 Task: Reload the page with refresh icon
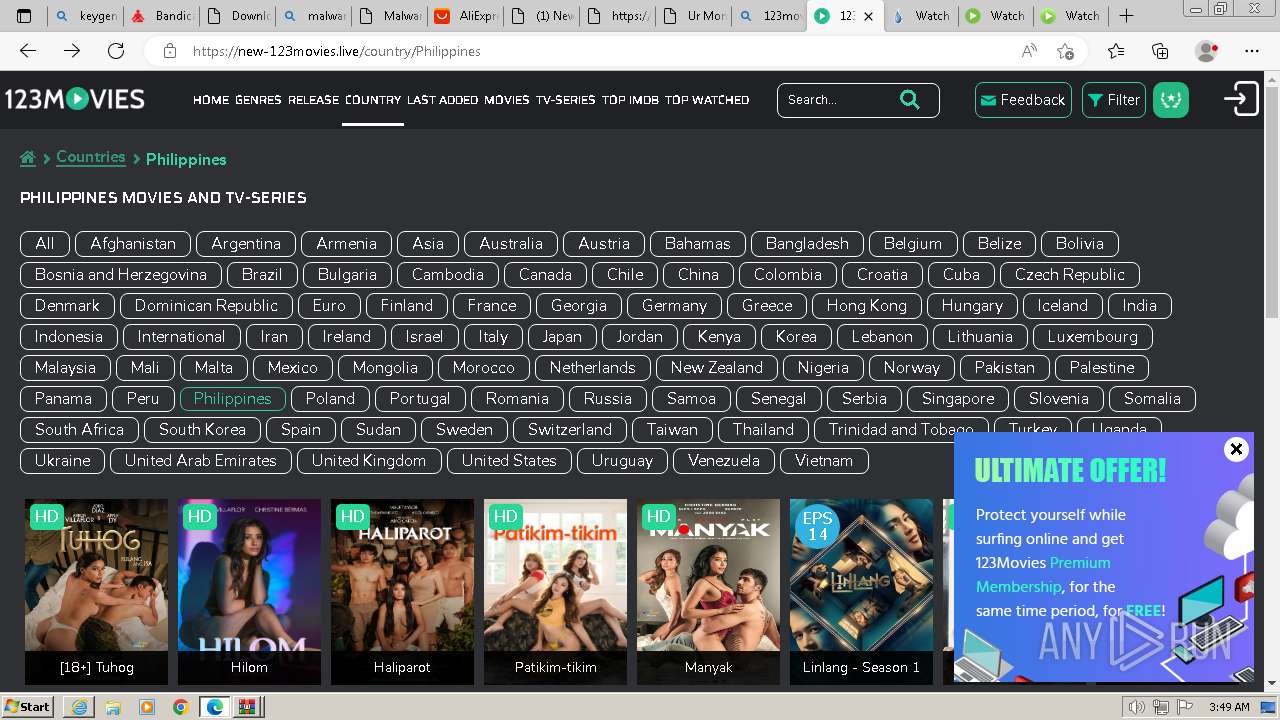[116, 51]
